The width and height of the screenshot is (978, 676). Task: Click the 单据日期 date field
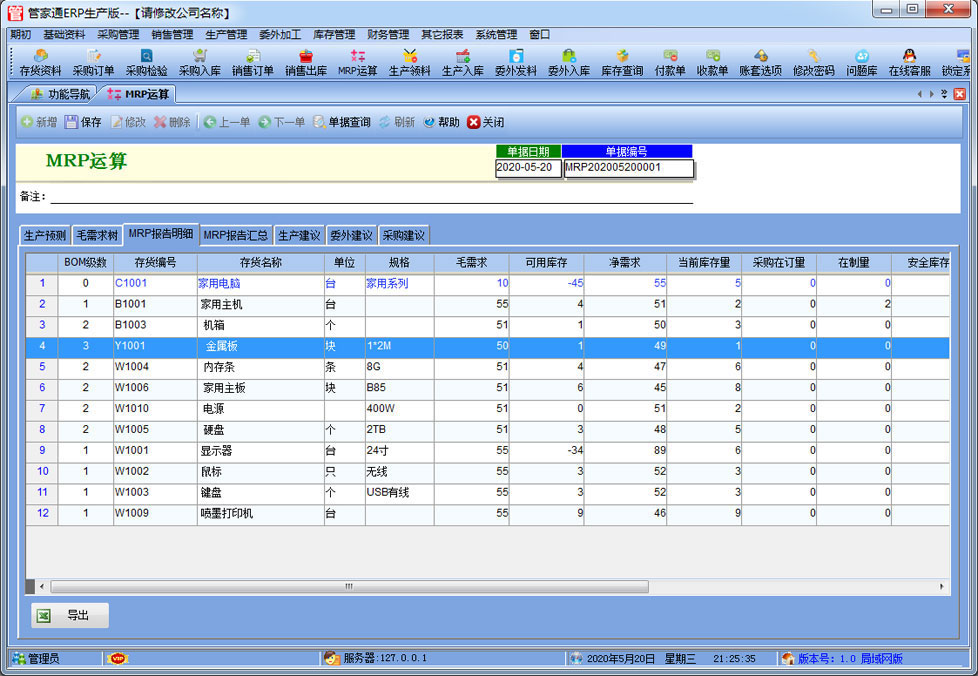(527, 168)
